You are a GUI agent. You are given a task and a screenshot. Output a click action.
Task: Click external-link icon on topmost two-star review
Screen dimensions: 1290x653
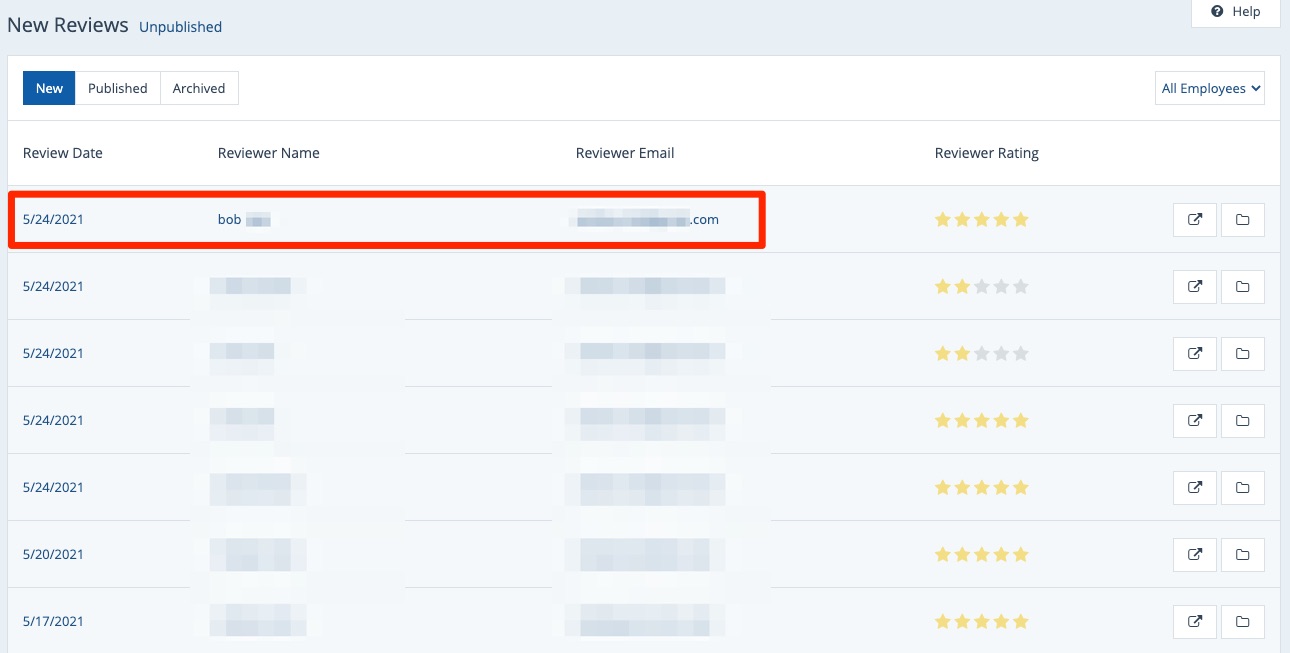coord(1194,287)
